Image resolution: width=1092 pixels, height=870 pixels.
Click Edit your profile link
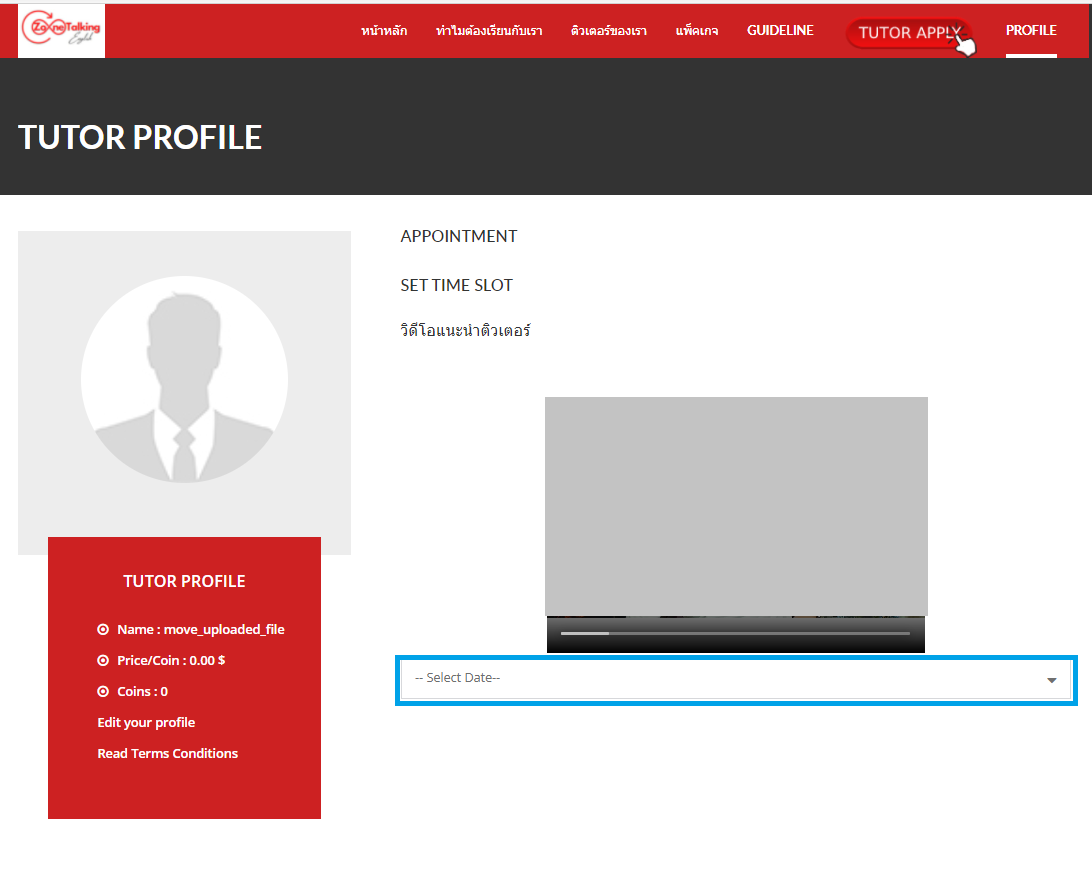click(x=146, y=722)
